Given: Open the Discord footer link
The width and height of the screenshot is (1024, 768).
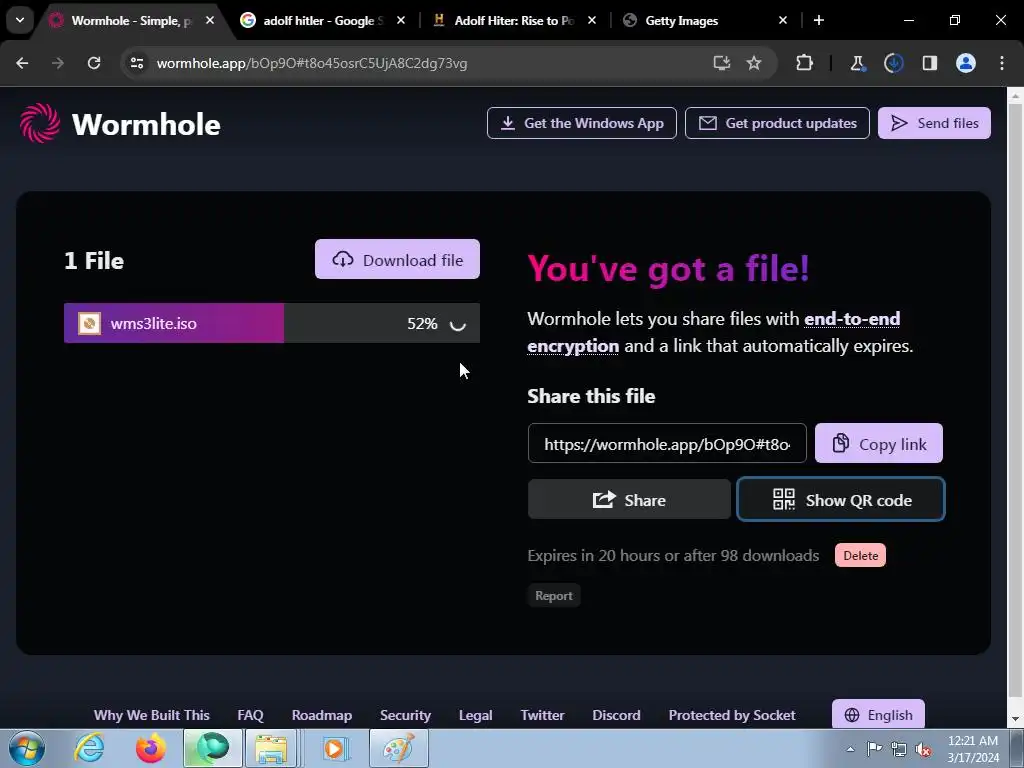Looking at the screenshot, I should (x=616, y=715).
